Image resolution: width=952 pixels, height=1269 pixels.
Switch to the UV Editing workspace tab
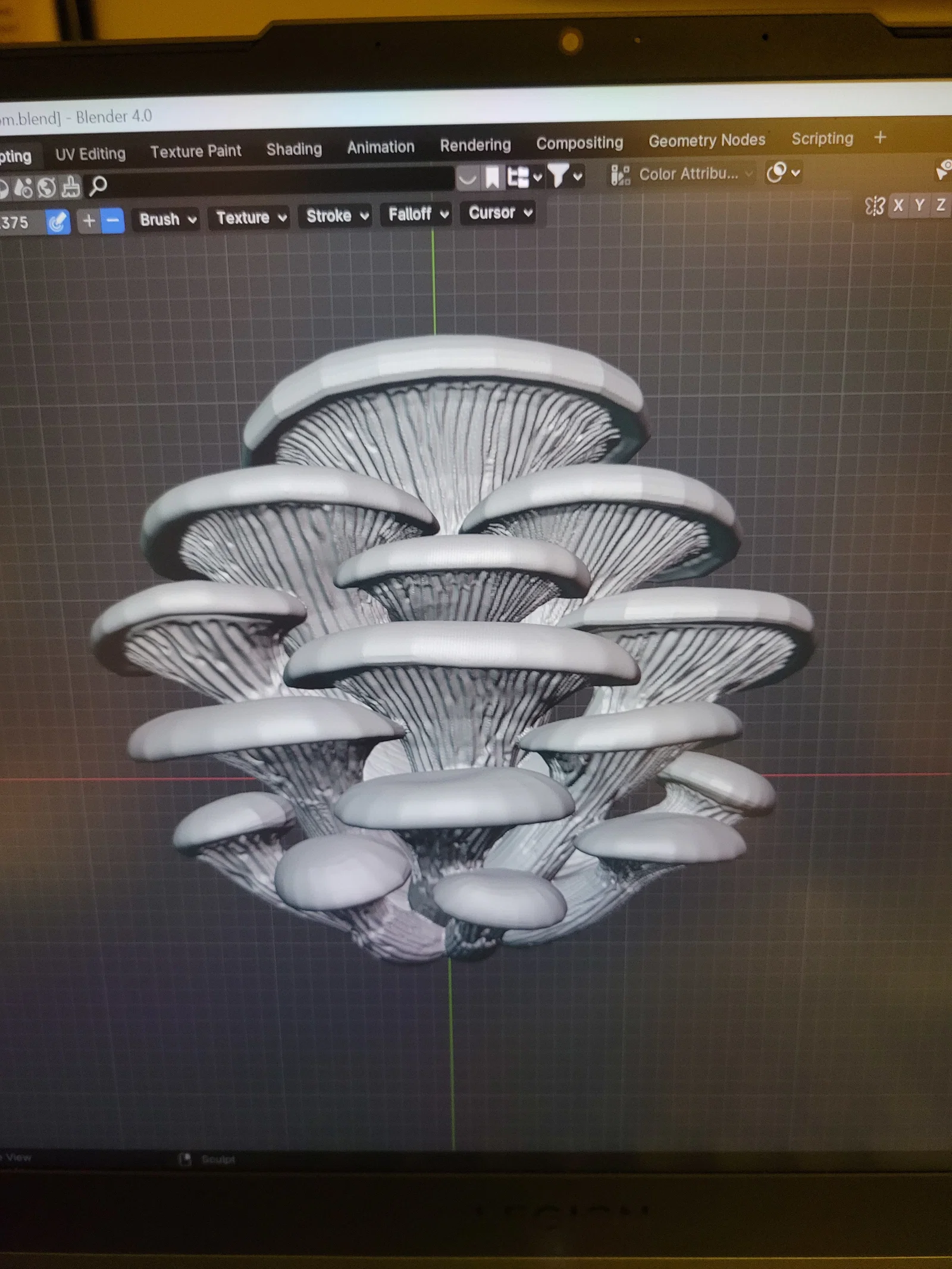point(90,154)
